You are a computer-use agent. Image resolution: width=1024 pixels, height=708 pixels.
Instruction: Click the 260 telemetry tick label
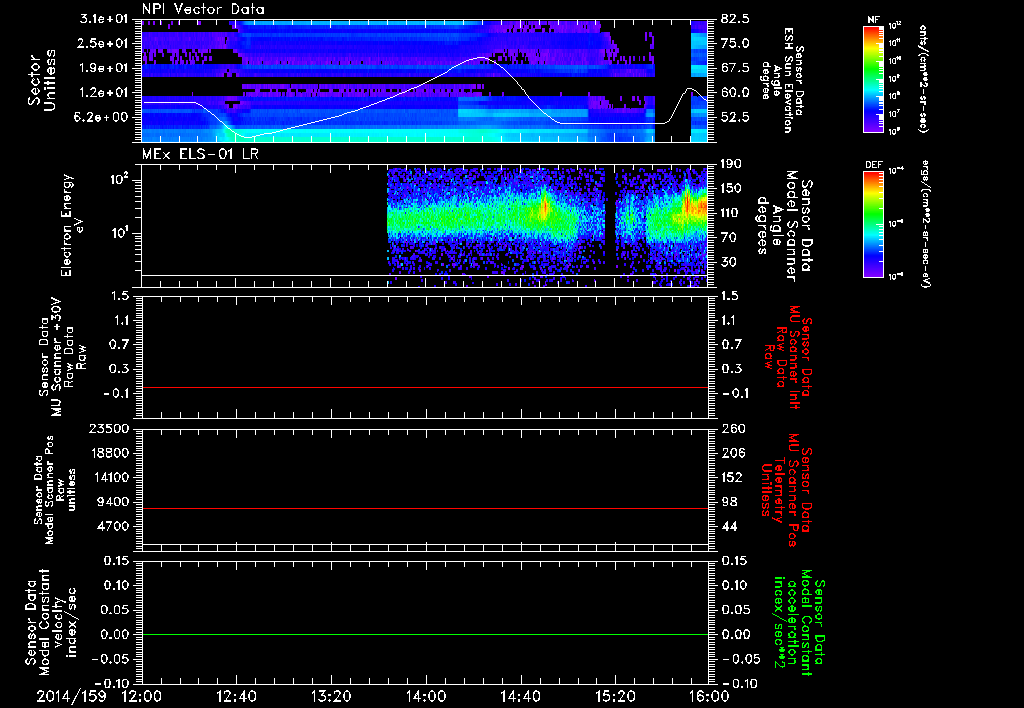pyautogui.click(x=733, y=428)
